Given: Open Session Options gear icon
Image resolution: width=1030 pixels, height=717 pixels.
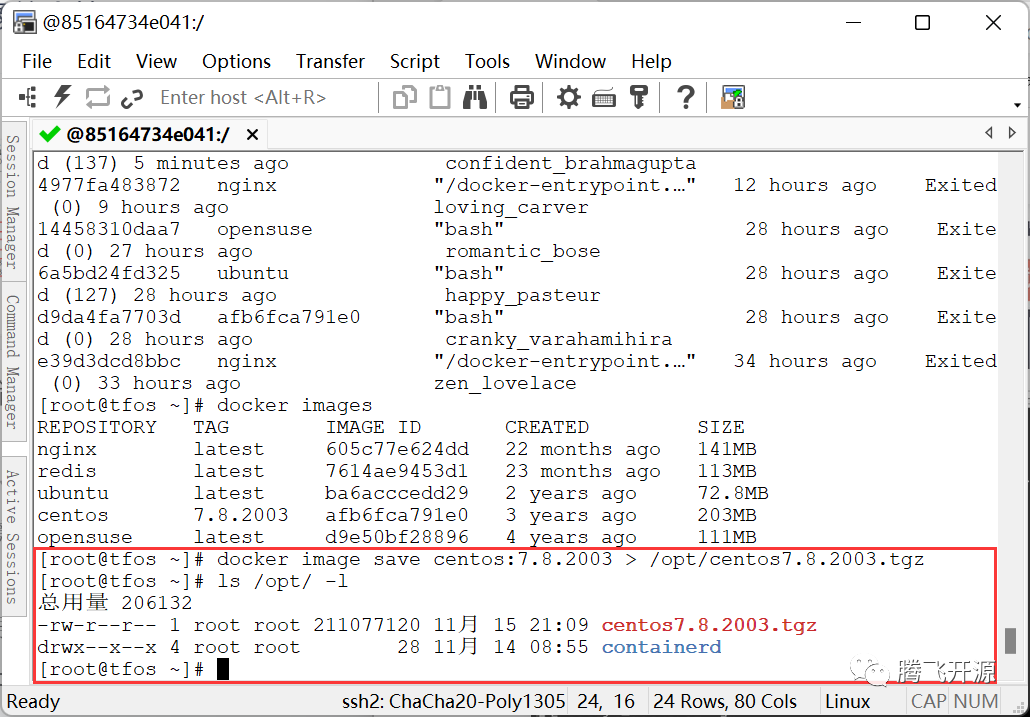Looking at the screenshot, I should (569, 98).
